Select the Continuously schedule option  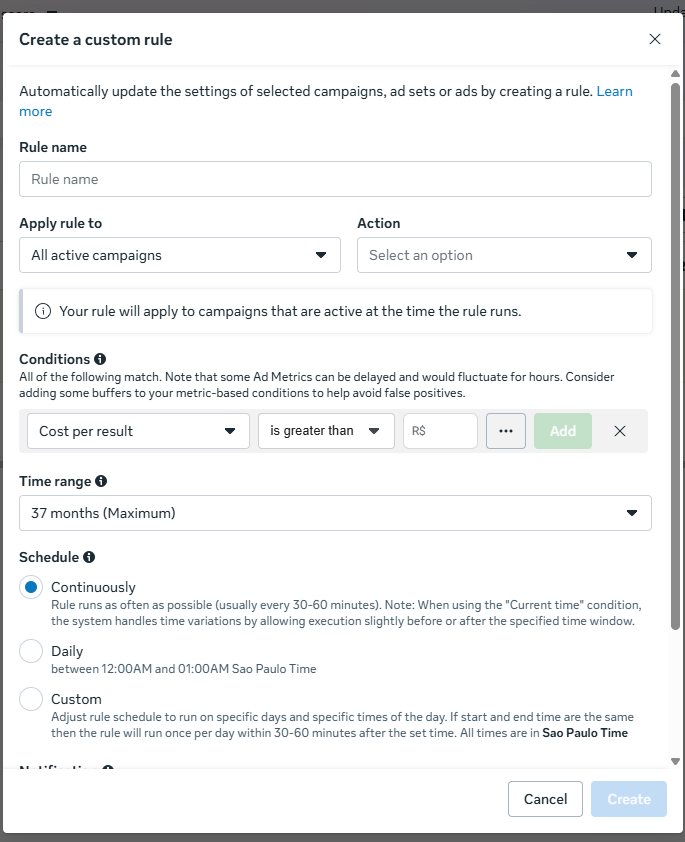click(x=31, y=588)
